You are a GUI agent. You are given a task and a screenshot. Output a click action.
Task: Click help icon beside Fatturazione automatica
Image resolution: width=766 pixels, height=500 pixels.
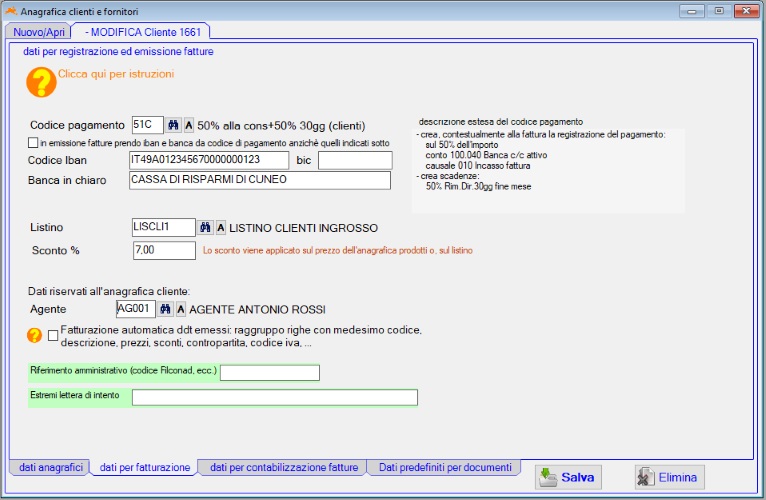point(35,335)
